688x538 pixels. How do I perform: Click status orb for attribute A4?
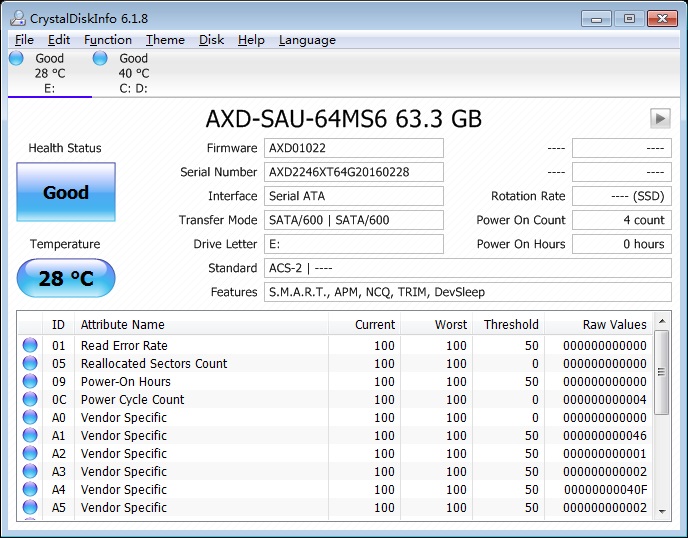30,489
